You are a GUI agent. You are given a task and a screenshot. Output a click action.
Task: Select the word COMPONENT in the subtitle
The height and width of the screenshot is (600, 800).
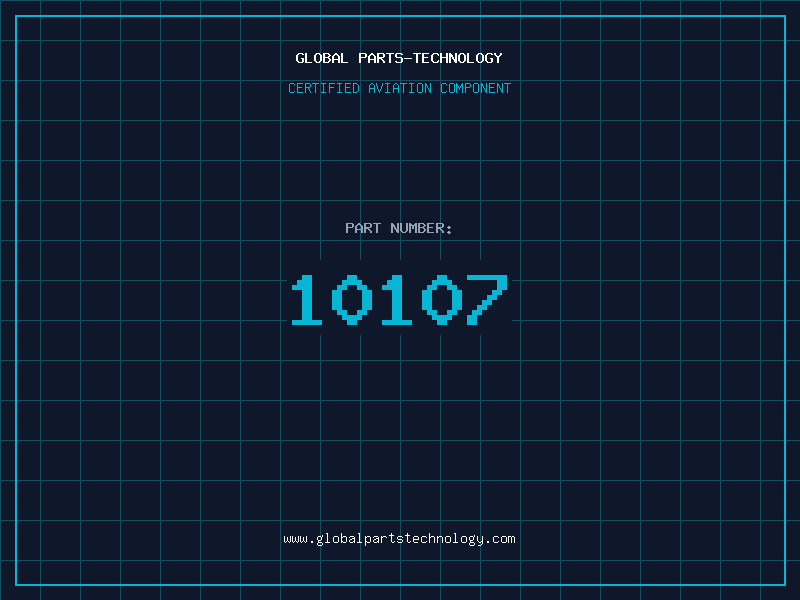coord(476,88)
